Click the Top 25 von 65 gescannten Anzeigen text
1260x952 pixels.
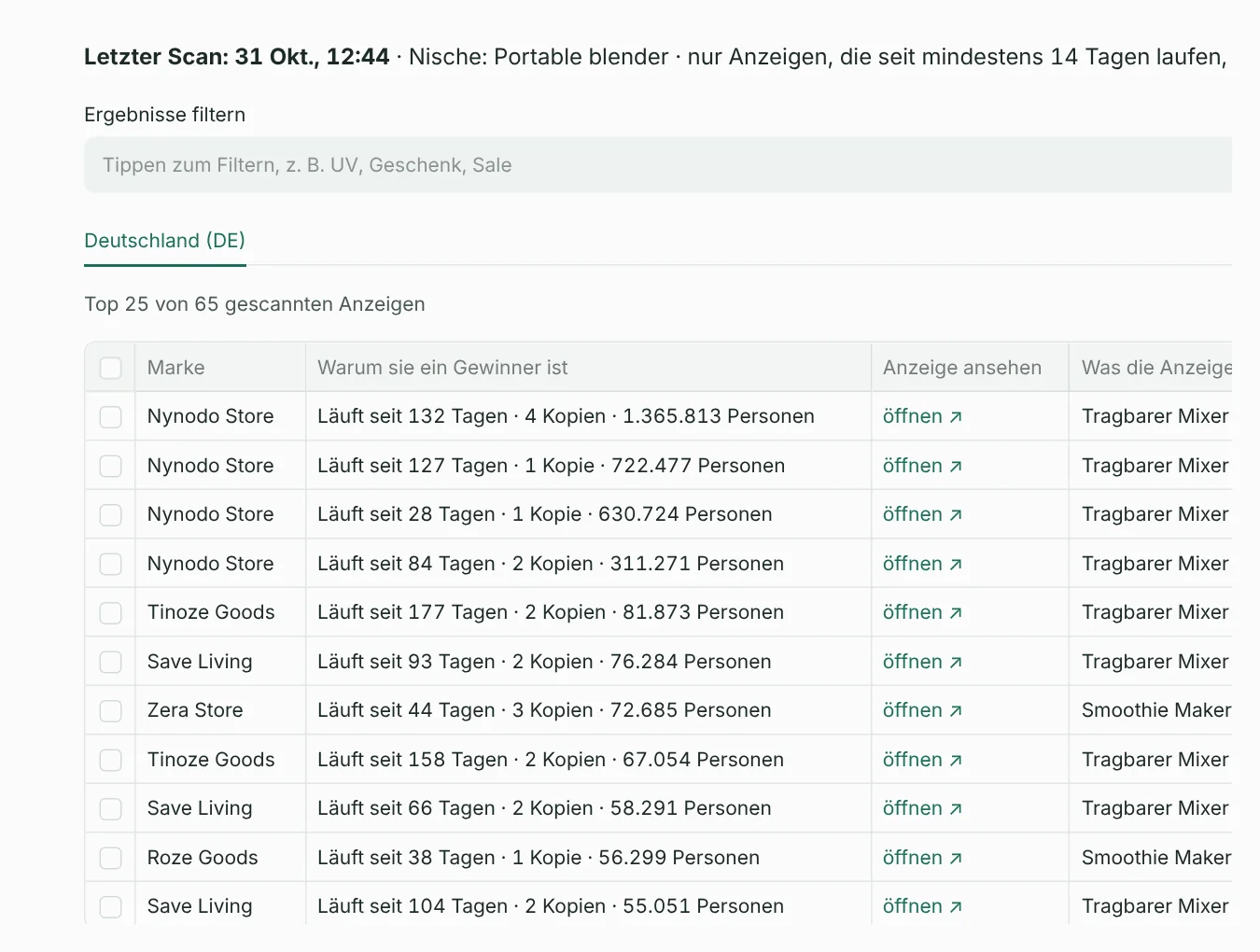point(255,304)
